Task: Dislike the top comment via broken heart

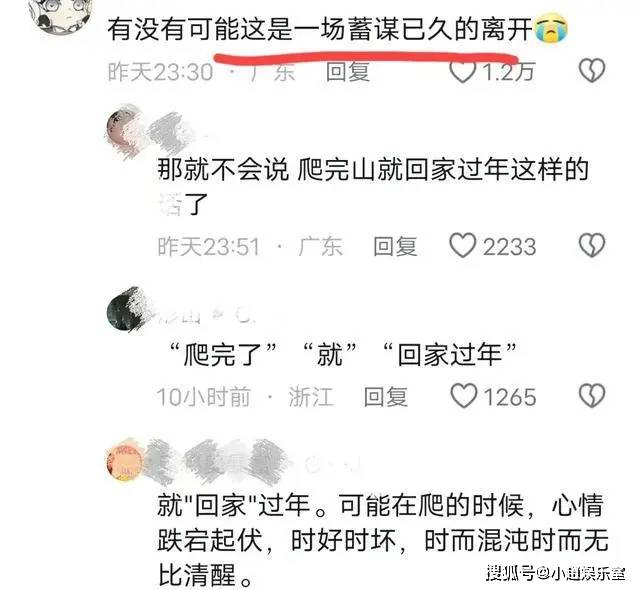Action: [x=591, y=71]
